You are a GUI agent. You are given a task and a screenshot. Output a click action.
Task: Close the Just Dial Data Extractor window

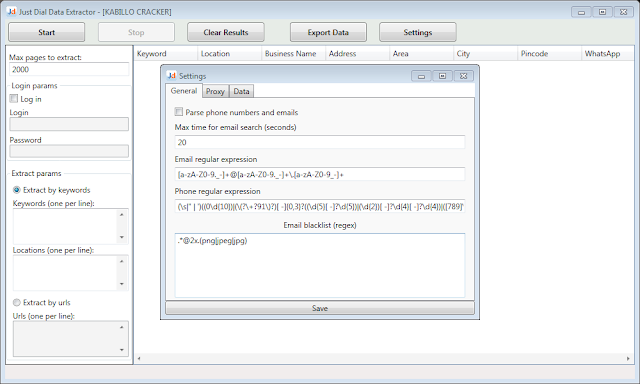click(624, 12)
